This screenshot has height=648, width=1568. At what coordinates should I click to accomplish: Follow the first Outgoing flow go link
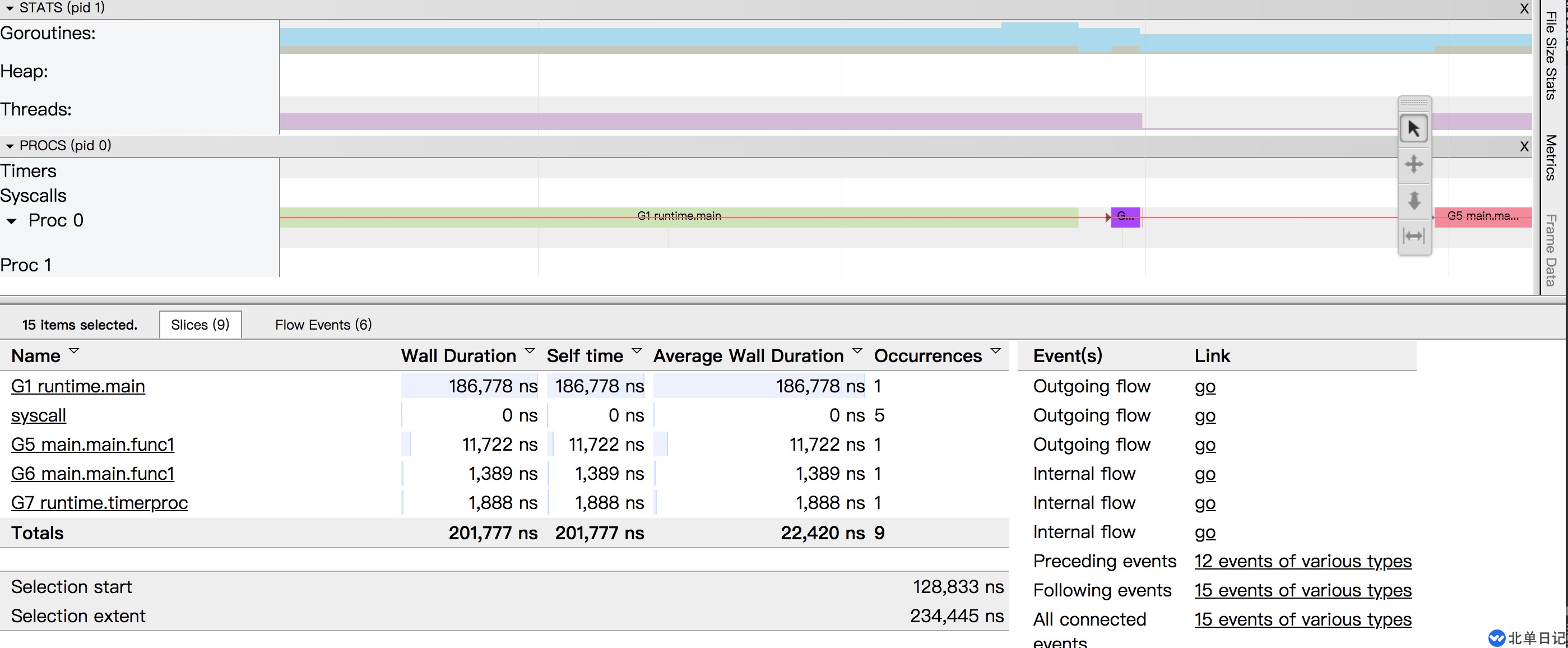click(x=1205, y=386)
